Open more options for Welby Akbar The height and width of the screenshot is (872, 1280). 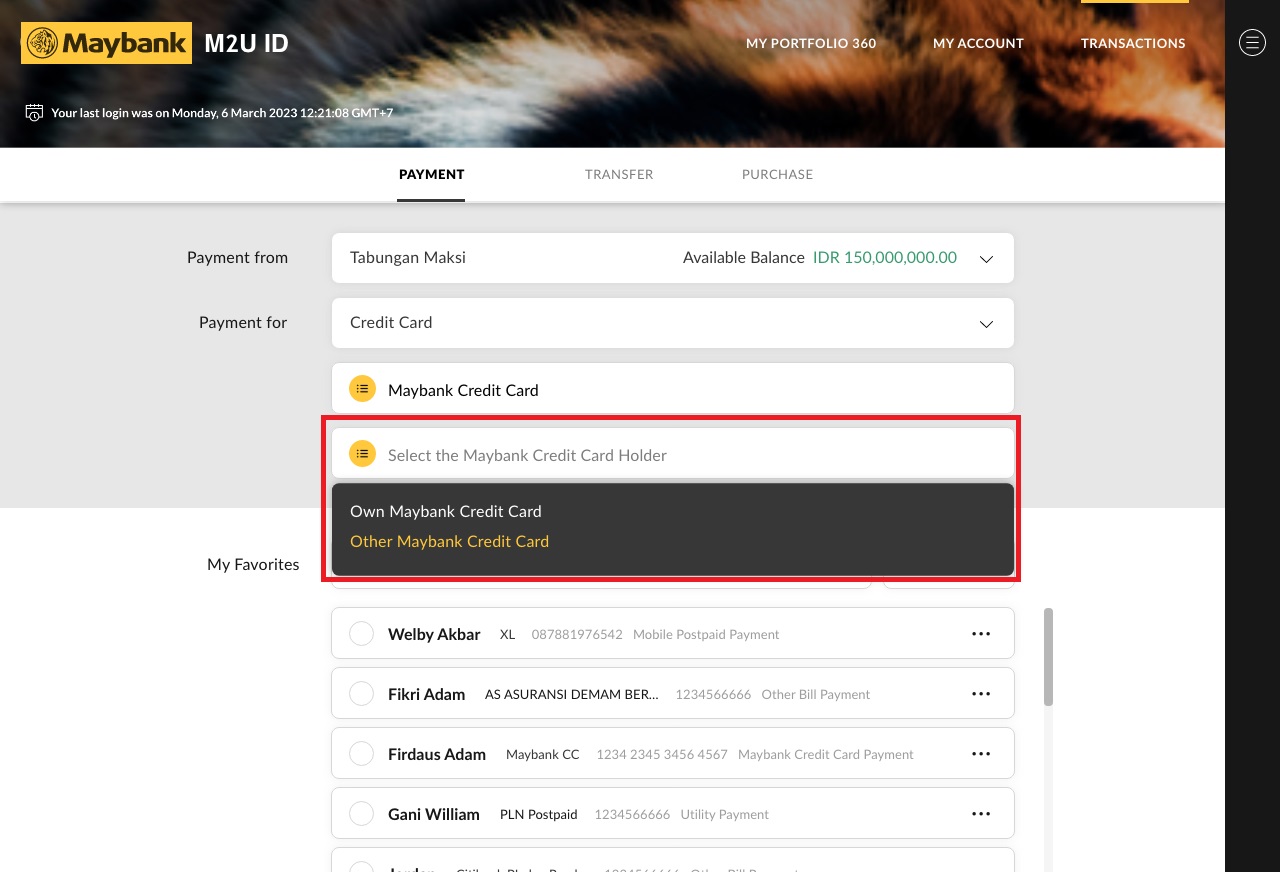[981, 634]
